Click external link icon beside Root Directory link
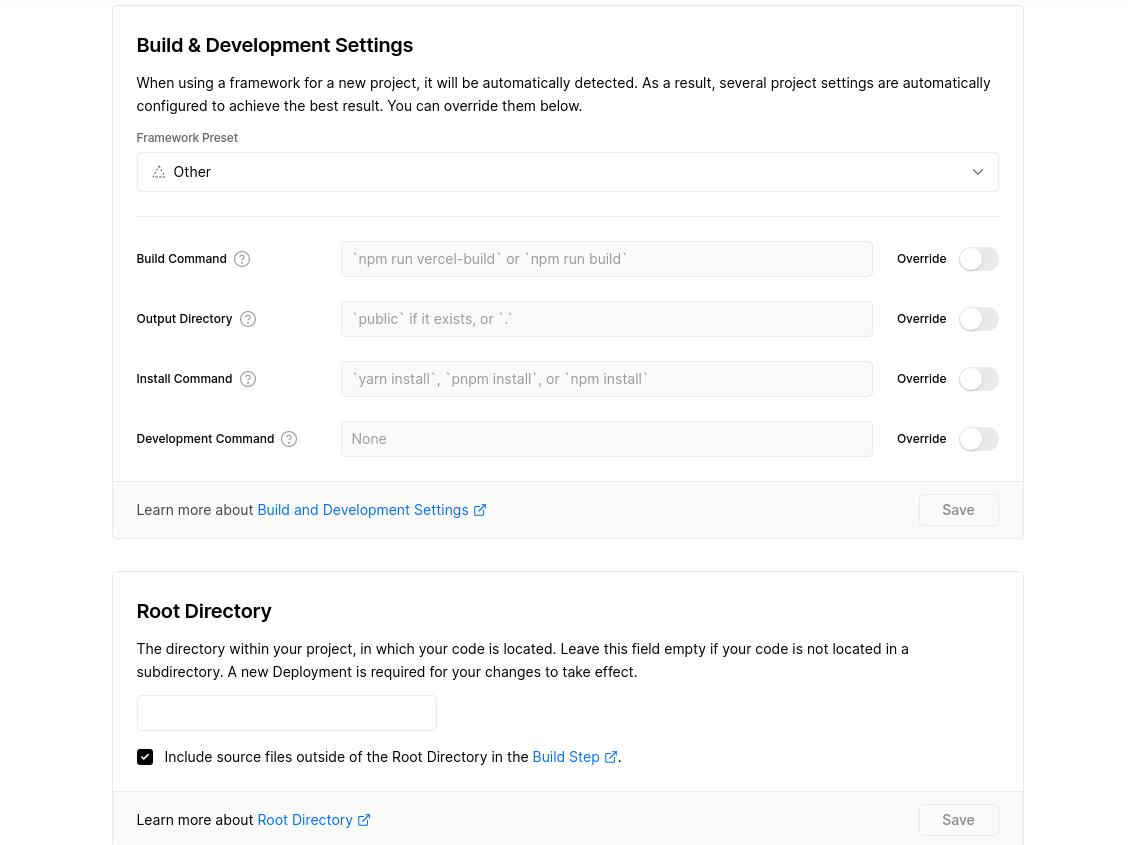Viewport: 1128px width, 845px height. coord(364,820)
